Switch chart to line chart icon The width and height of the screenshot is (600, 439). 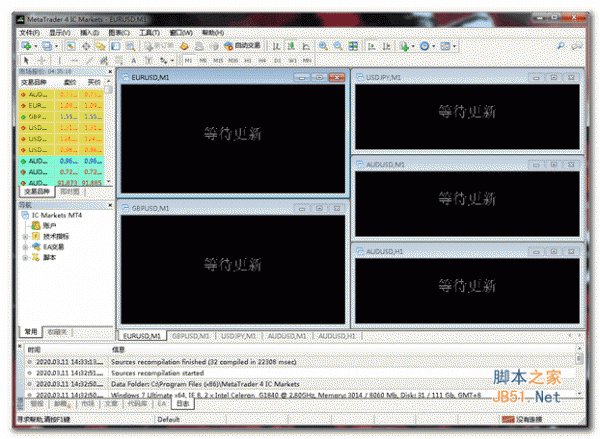tap(306, 46)
